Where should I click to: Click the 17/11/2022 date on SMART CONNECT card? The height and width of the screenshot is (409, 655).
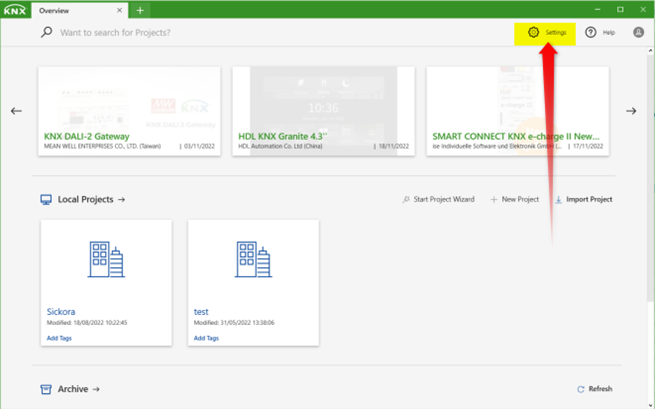tap(588, 146)
